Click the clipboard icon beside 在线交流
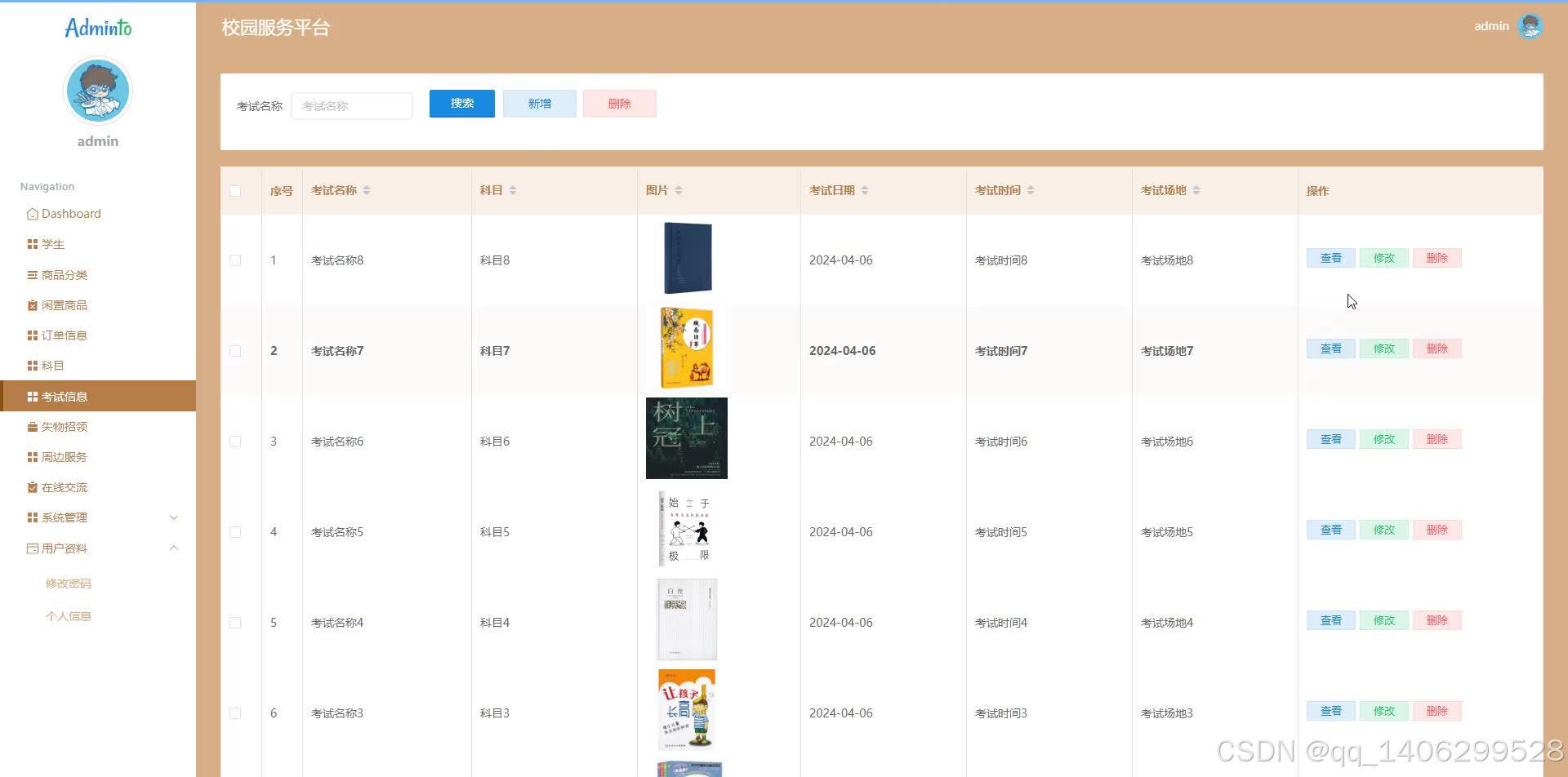The width and height of the screenshot is (1568, 777). (33, 487)
